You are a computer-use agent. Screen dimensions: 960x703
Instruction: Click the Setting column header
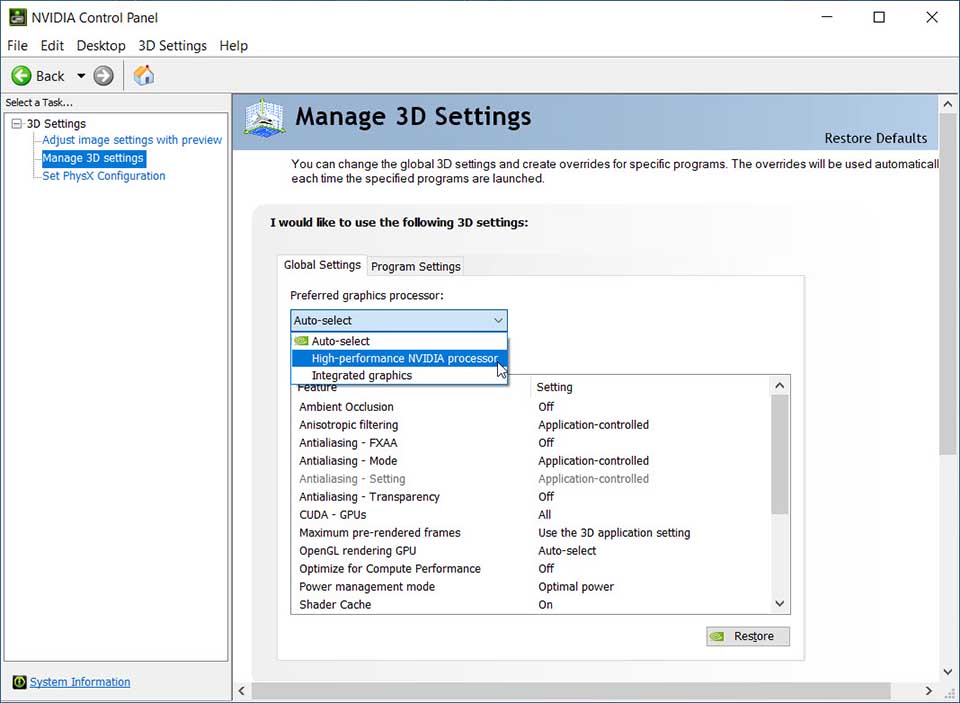(650, 387)
